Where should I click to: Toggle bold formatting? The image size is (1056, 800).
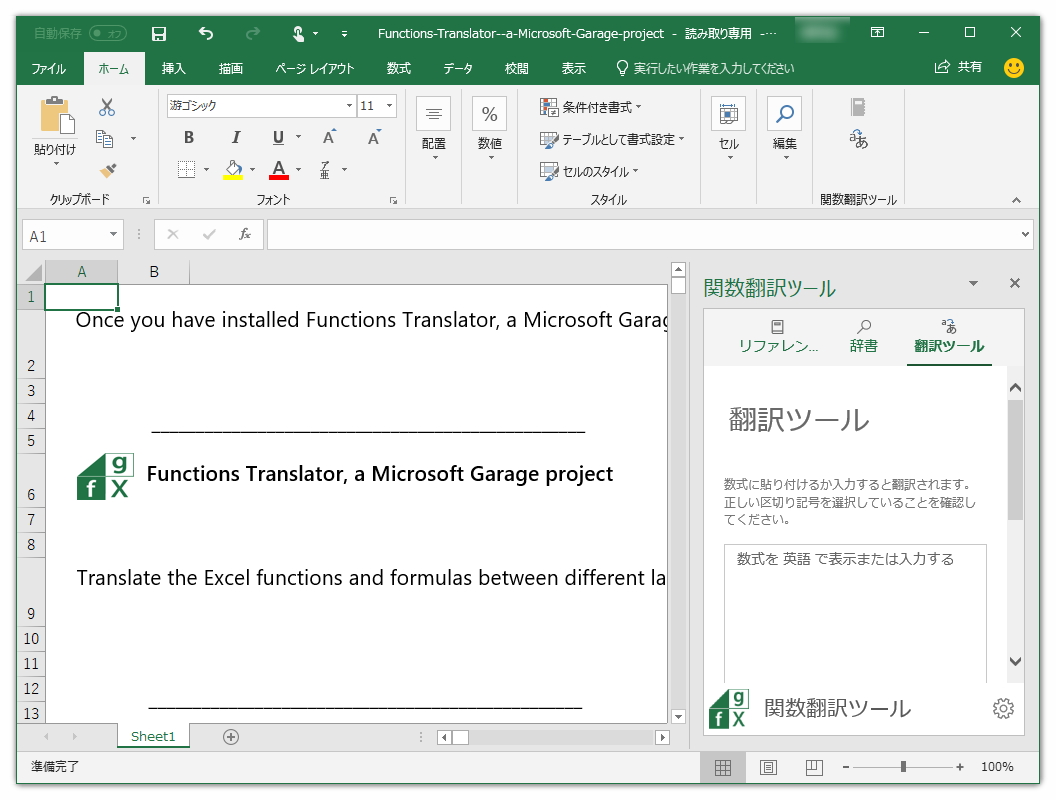point(188,138)
